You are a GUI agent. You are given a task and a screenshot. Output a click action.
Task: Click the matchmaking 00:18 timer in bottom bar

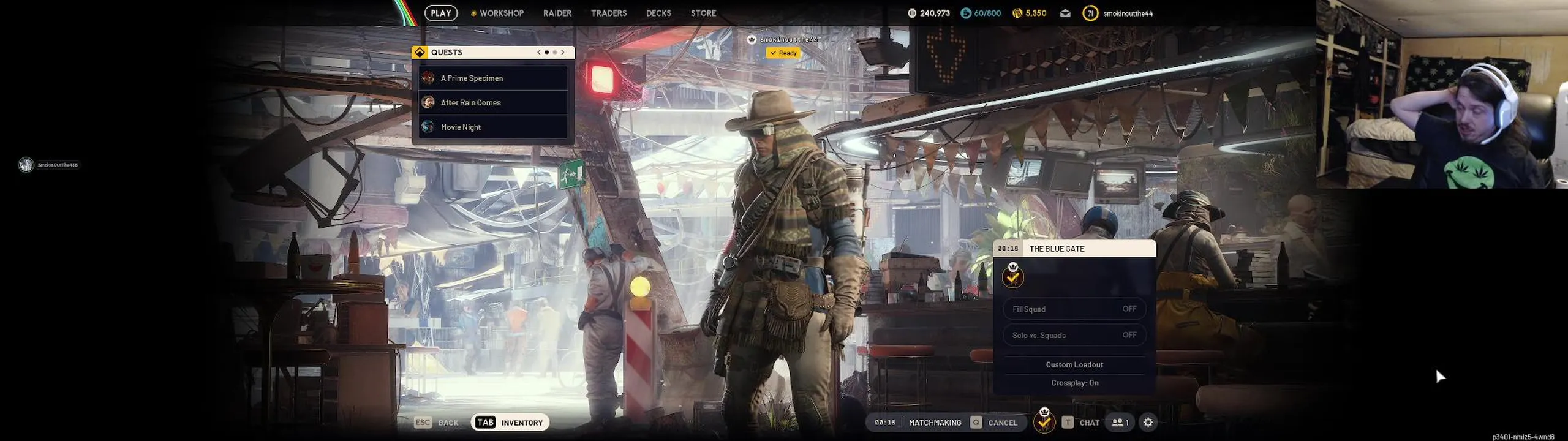884,423
